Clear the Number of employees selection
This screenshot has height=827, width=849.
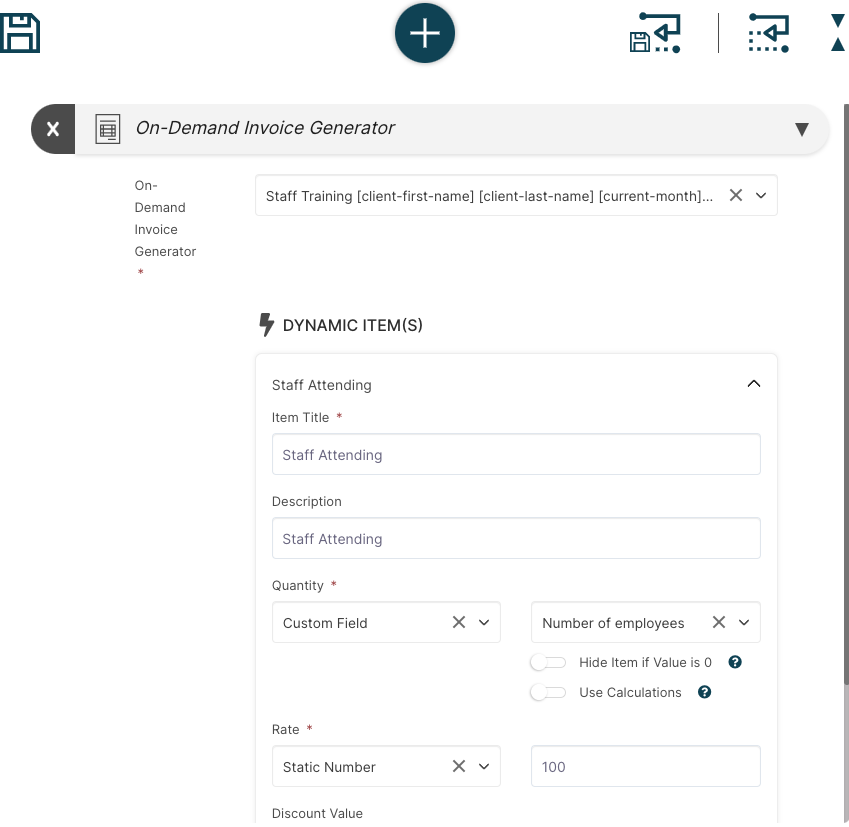point(719,622)
